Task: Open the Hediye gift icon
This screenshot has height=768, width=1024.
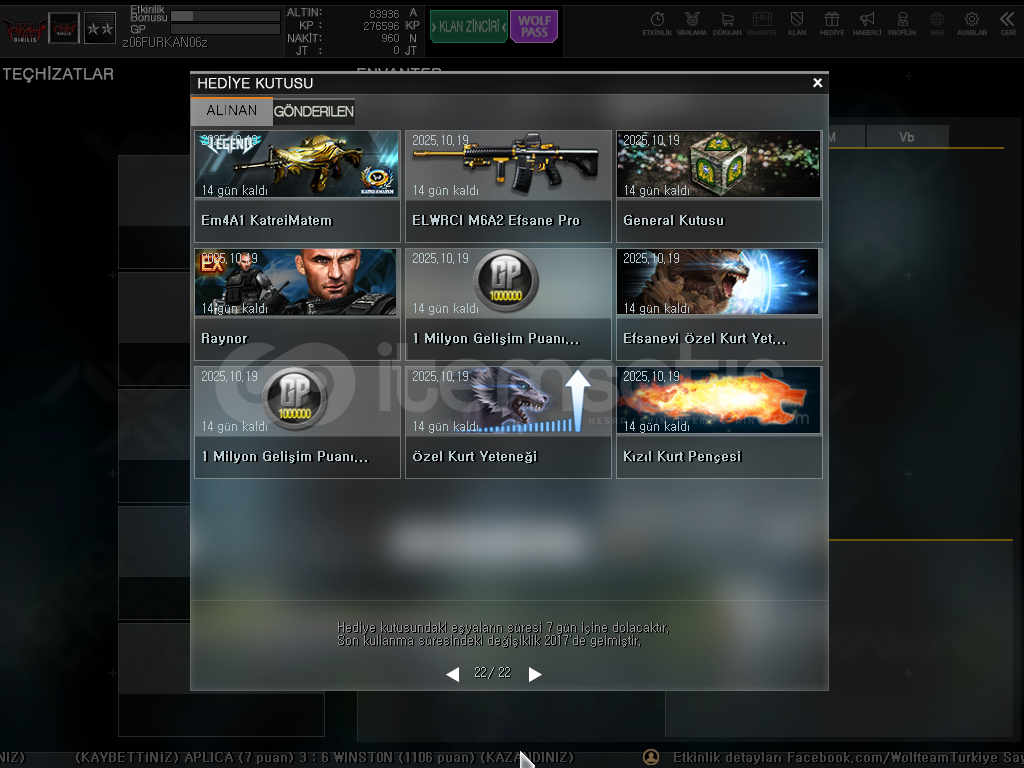Action: pos(832,23)
